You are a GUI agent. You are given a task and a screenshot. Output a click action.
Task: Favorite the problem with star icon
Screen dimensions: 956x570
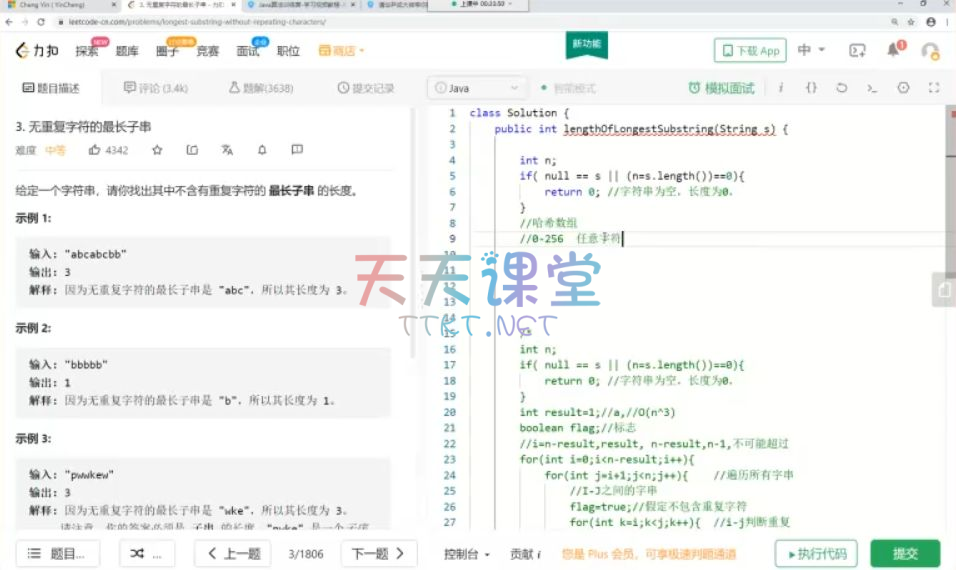pos(157,150)
